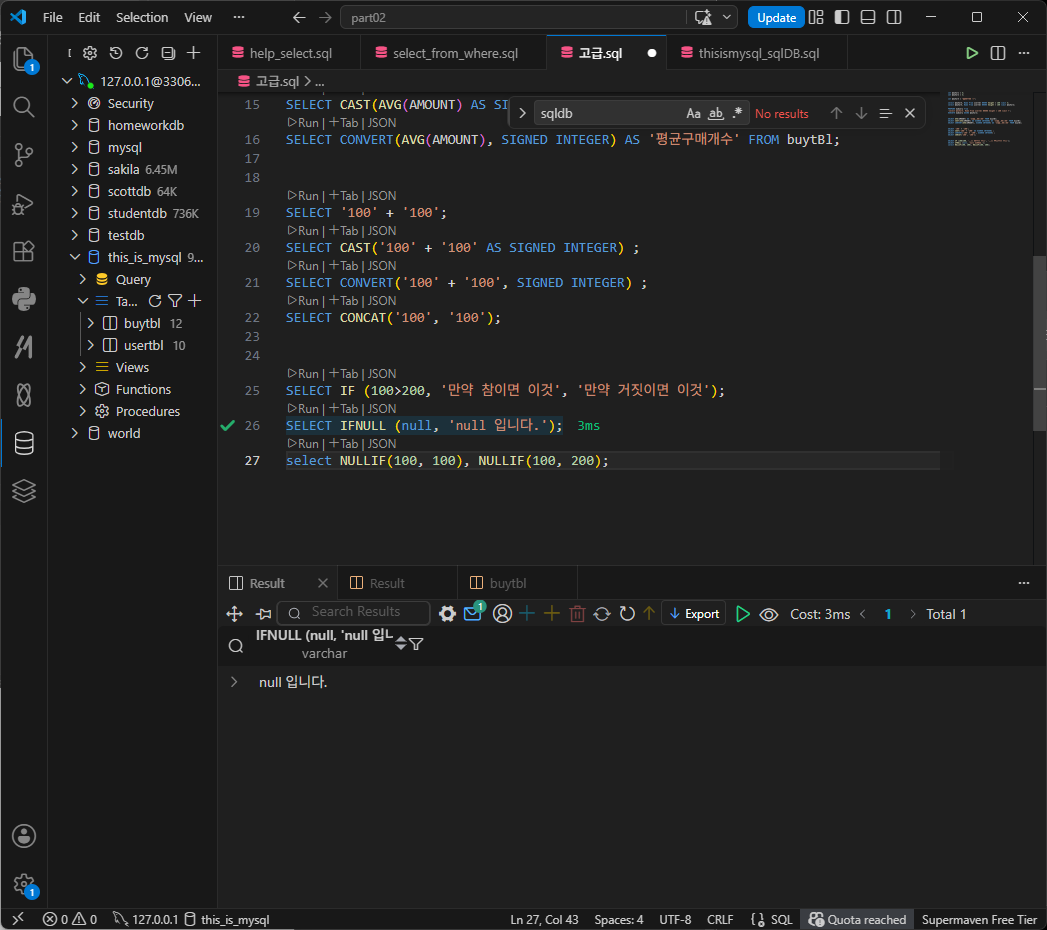Change language mode SQL in status bar

click(781, 919)
